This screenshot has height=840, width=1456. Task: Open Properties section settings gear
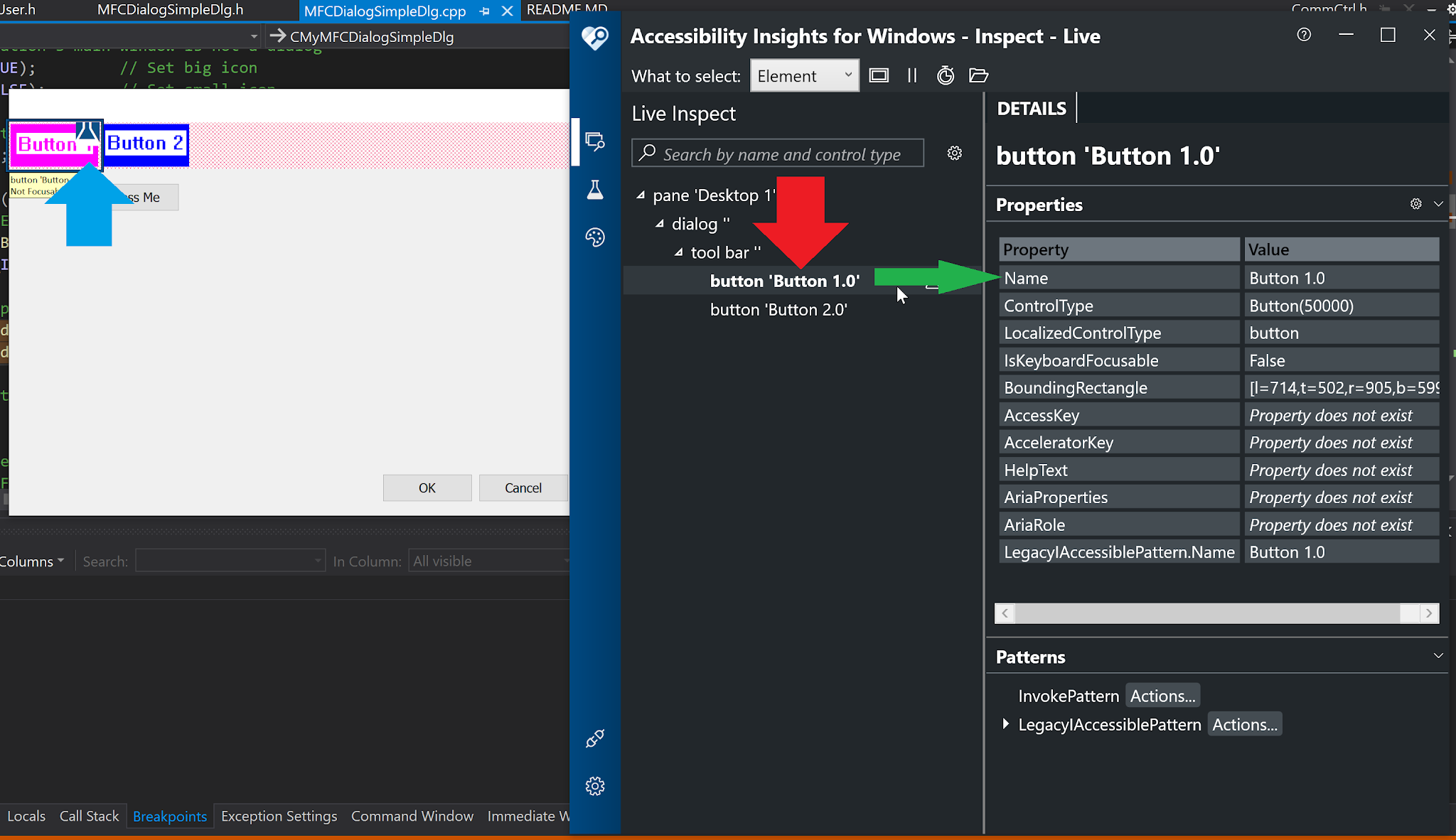tap(1415, 204)
